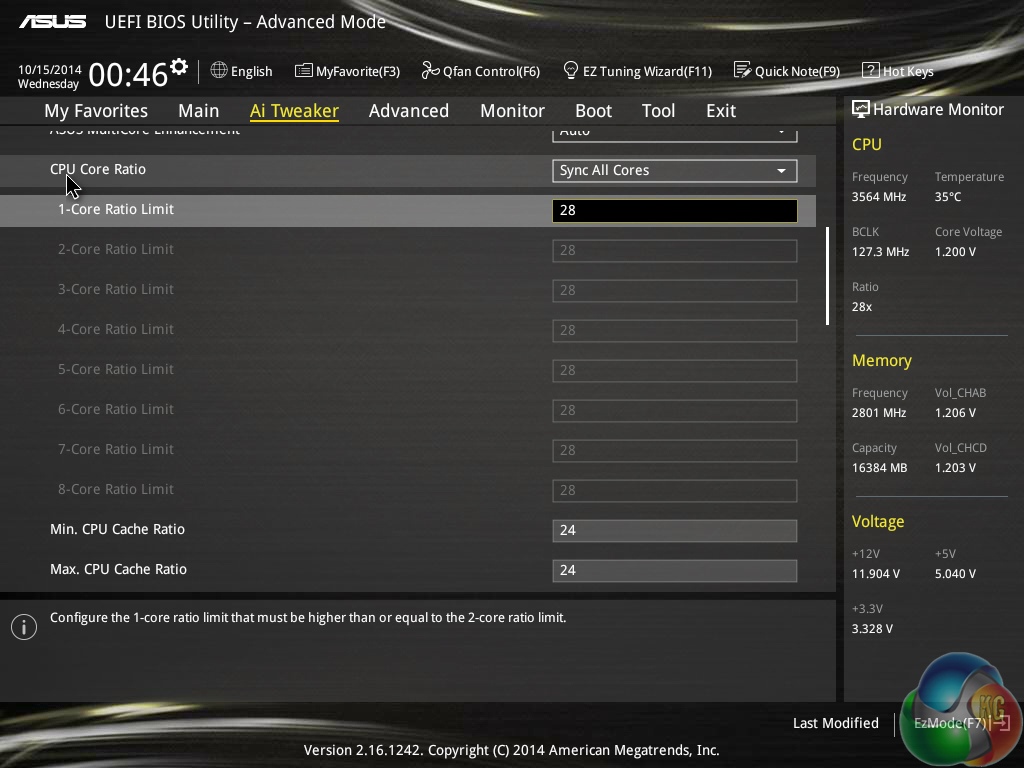Open the Tool tab

(x=658, y=111)
